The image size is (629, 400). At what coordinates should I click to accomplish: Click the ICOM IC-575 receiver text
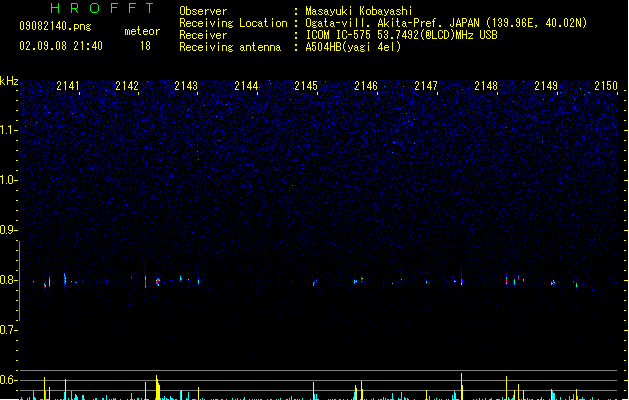(x=401, y=35)
